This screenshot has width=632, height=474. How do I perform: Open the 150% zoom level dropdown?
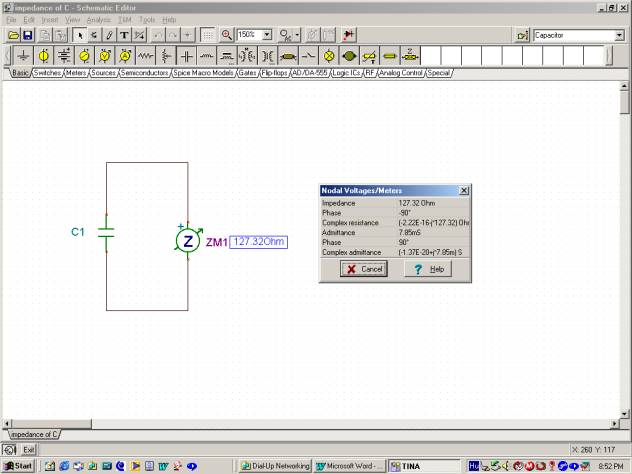tap(269, 34)
